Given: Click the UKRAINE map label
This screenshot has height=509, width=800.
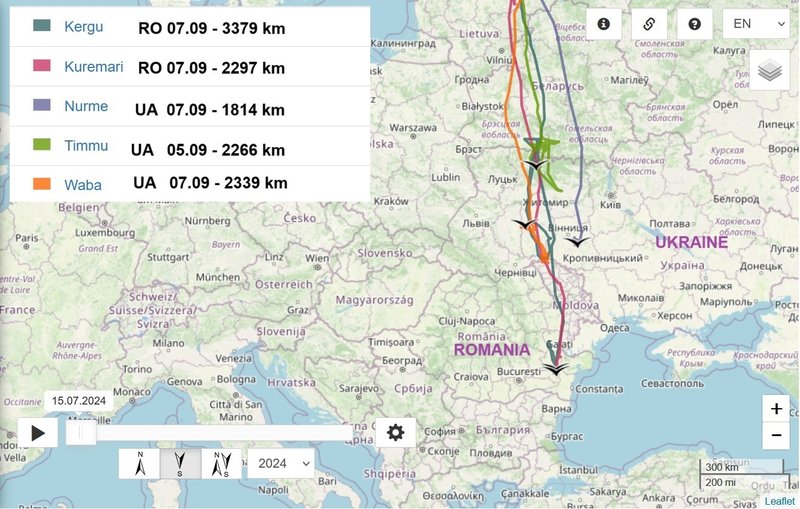Looking at the screenshot, I should 691,242.
